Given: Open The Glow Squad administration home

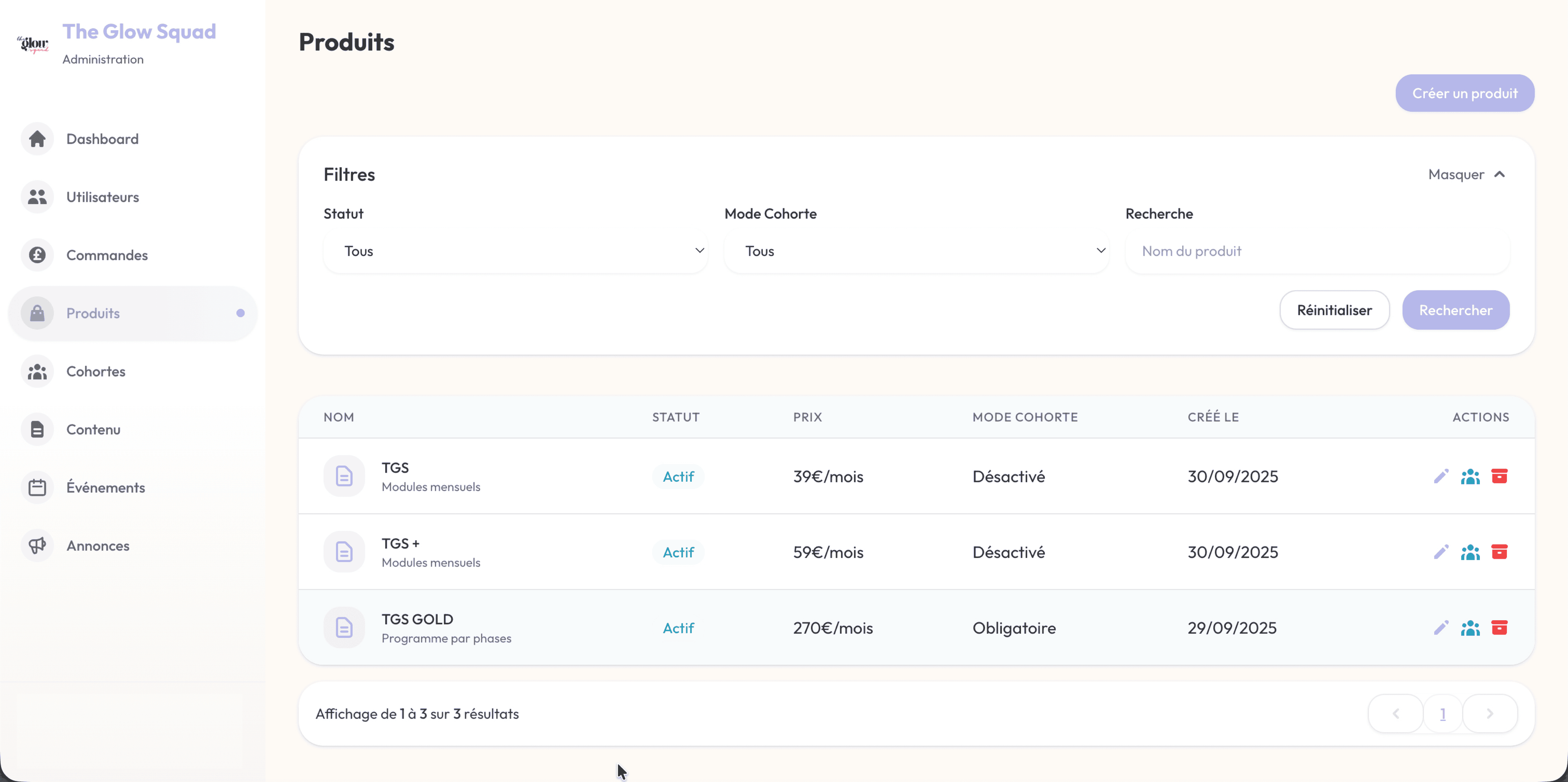Looking at the screenshot, I should (139, 31).
